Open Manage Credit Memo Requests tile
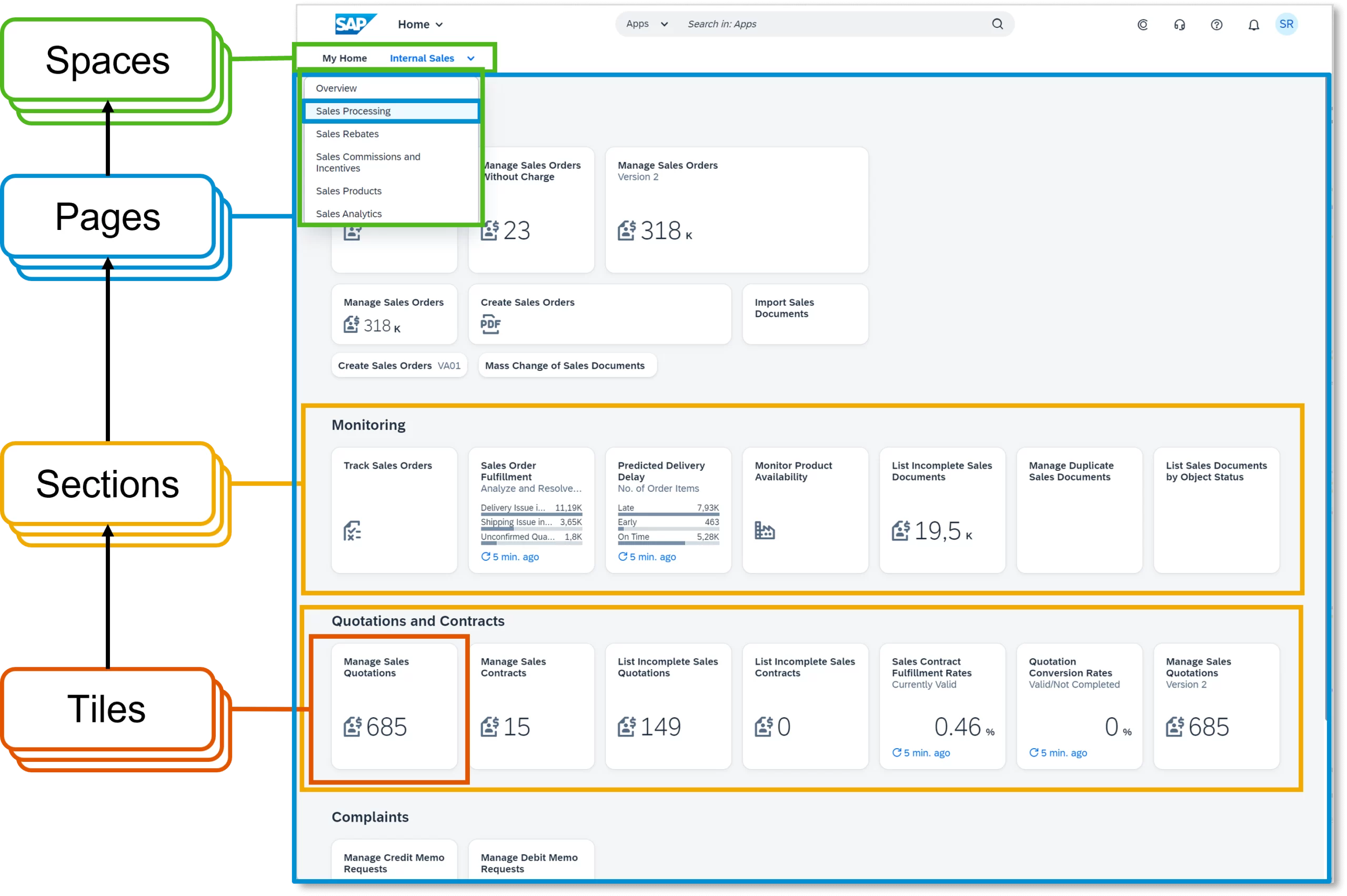1347x896 pixels. tap(394, 859)
